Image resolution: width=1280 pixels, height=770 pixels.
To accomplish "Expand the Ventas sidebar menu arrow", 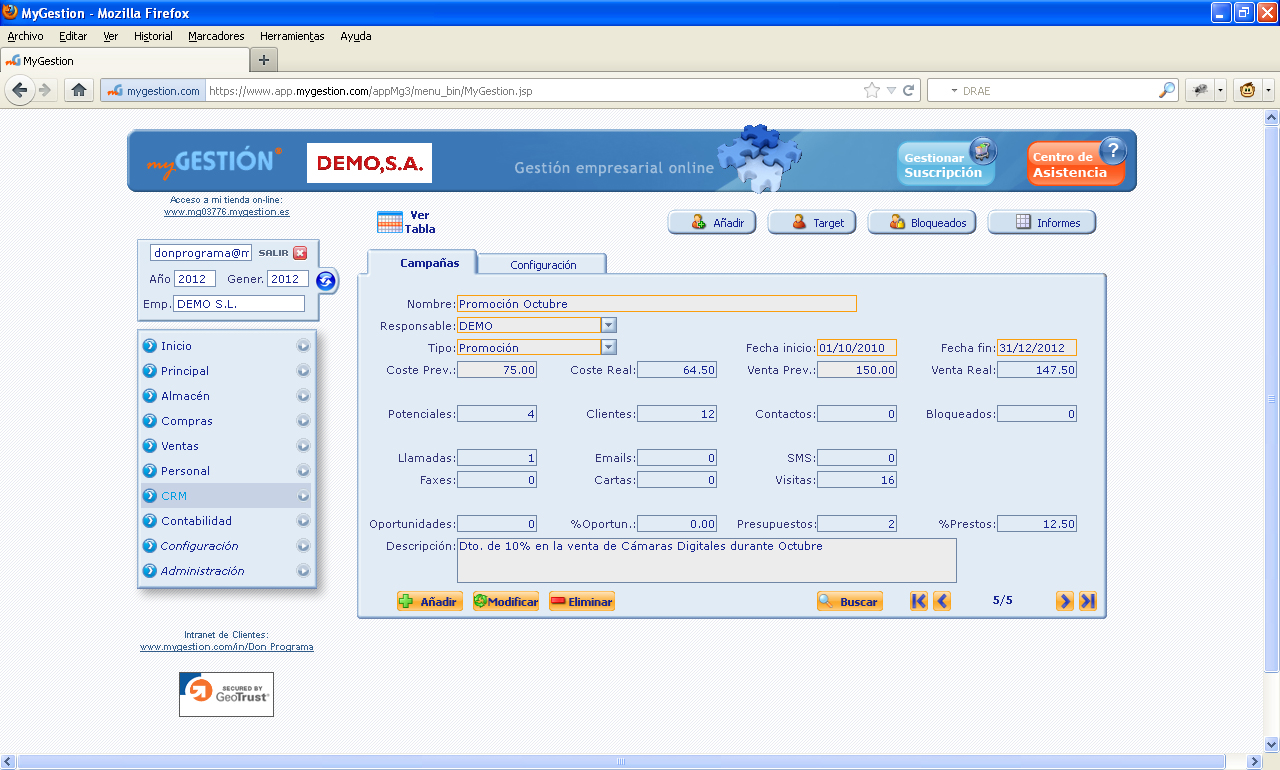I will point(303,446).
